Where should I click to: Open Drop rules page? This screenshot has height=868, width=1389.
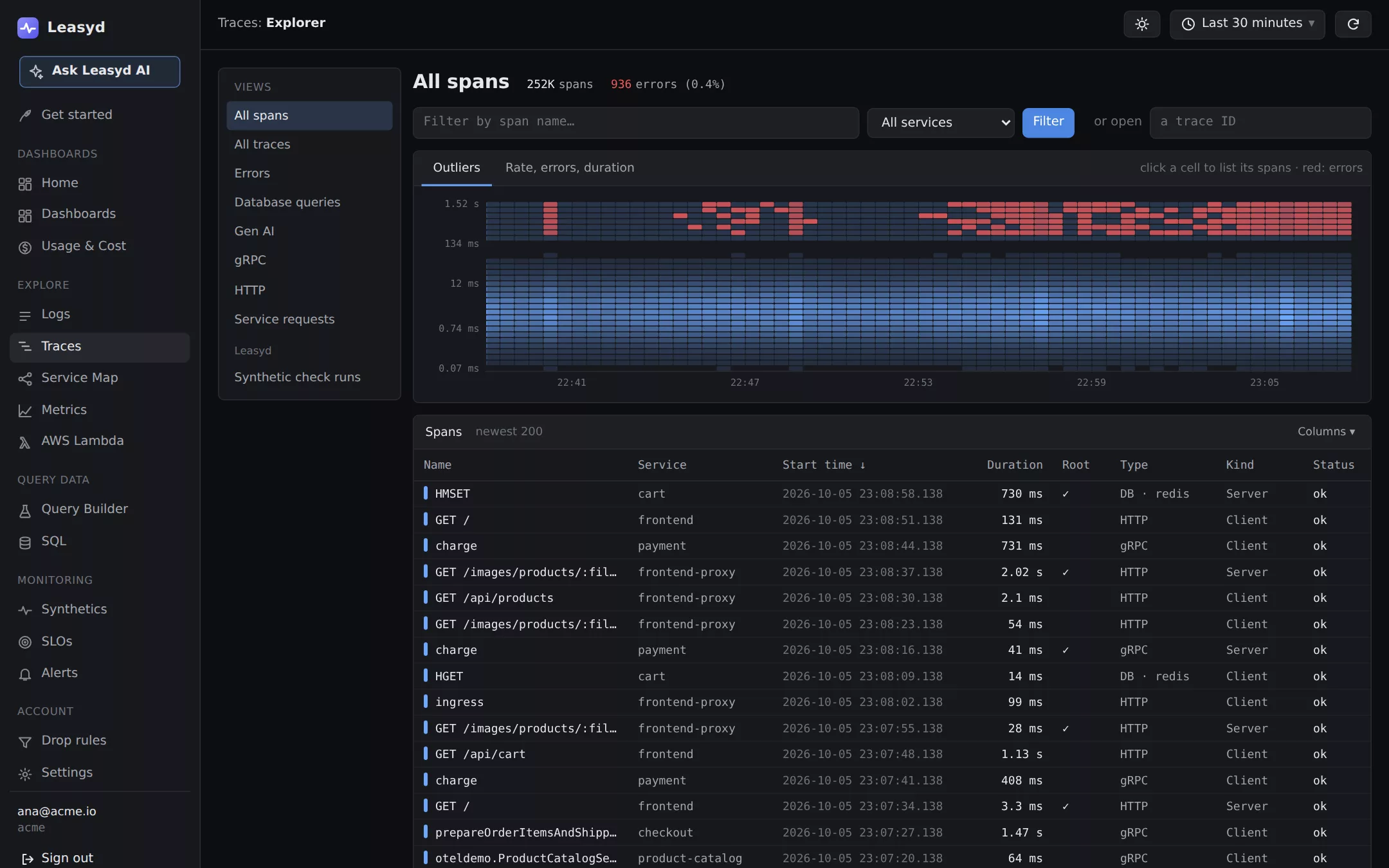[x=100, y=741]
